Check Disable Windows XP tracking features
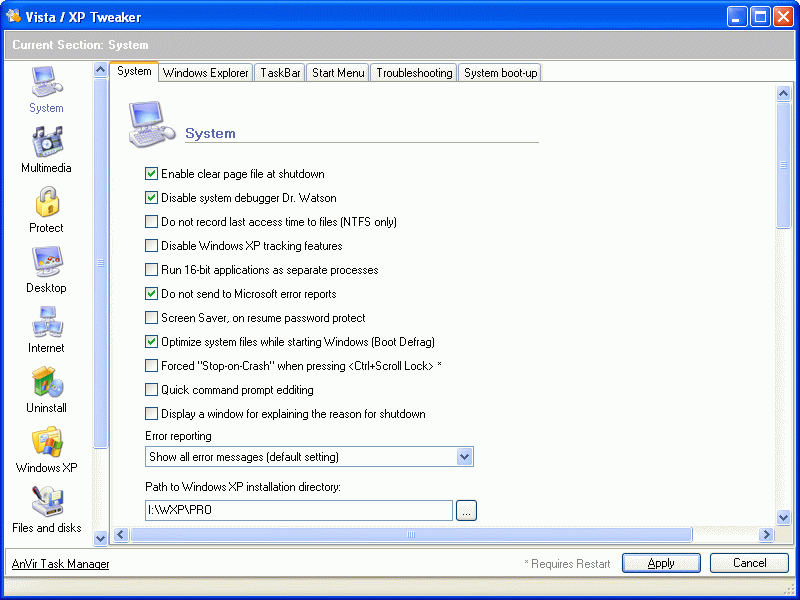This screenshot has width=800, height=600. [151, 245]
